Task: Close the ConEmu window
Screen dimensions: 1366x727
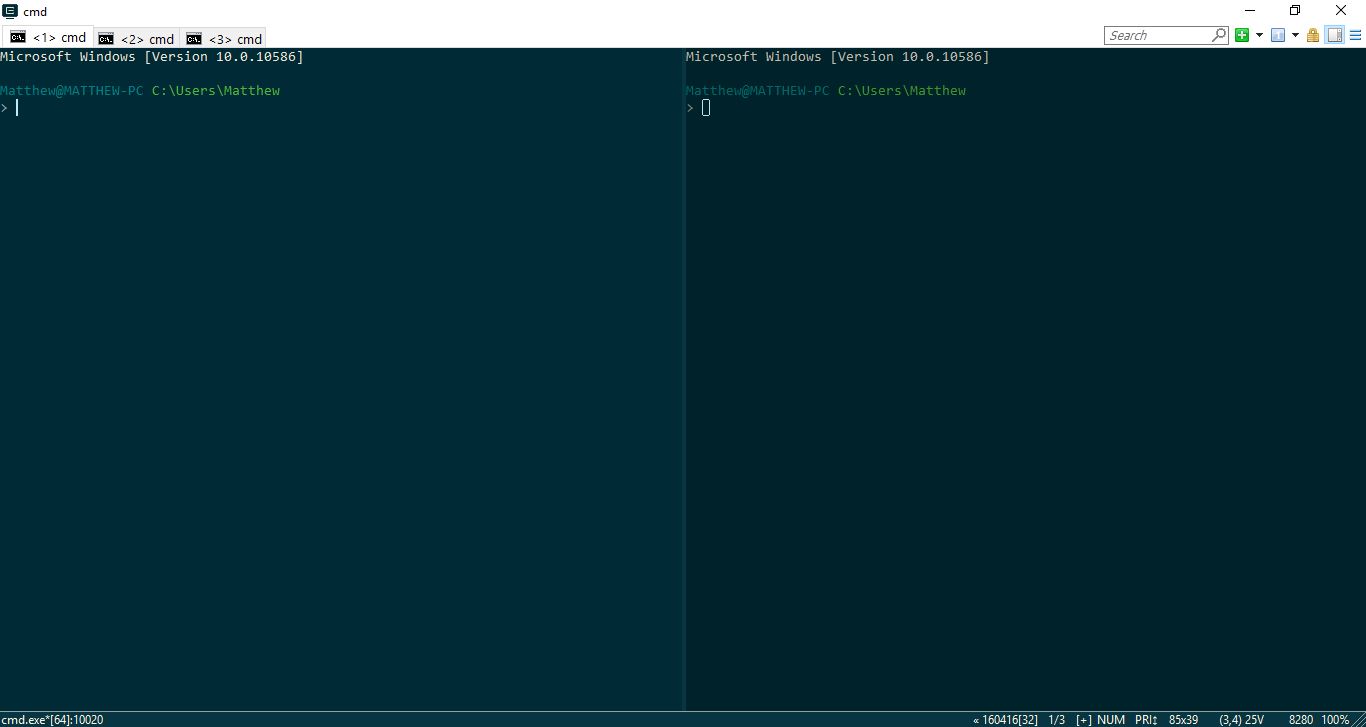Action: [1341, 11]
